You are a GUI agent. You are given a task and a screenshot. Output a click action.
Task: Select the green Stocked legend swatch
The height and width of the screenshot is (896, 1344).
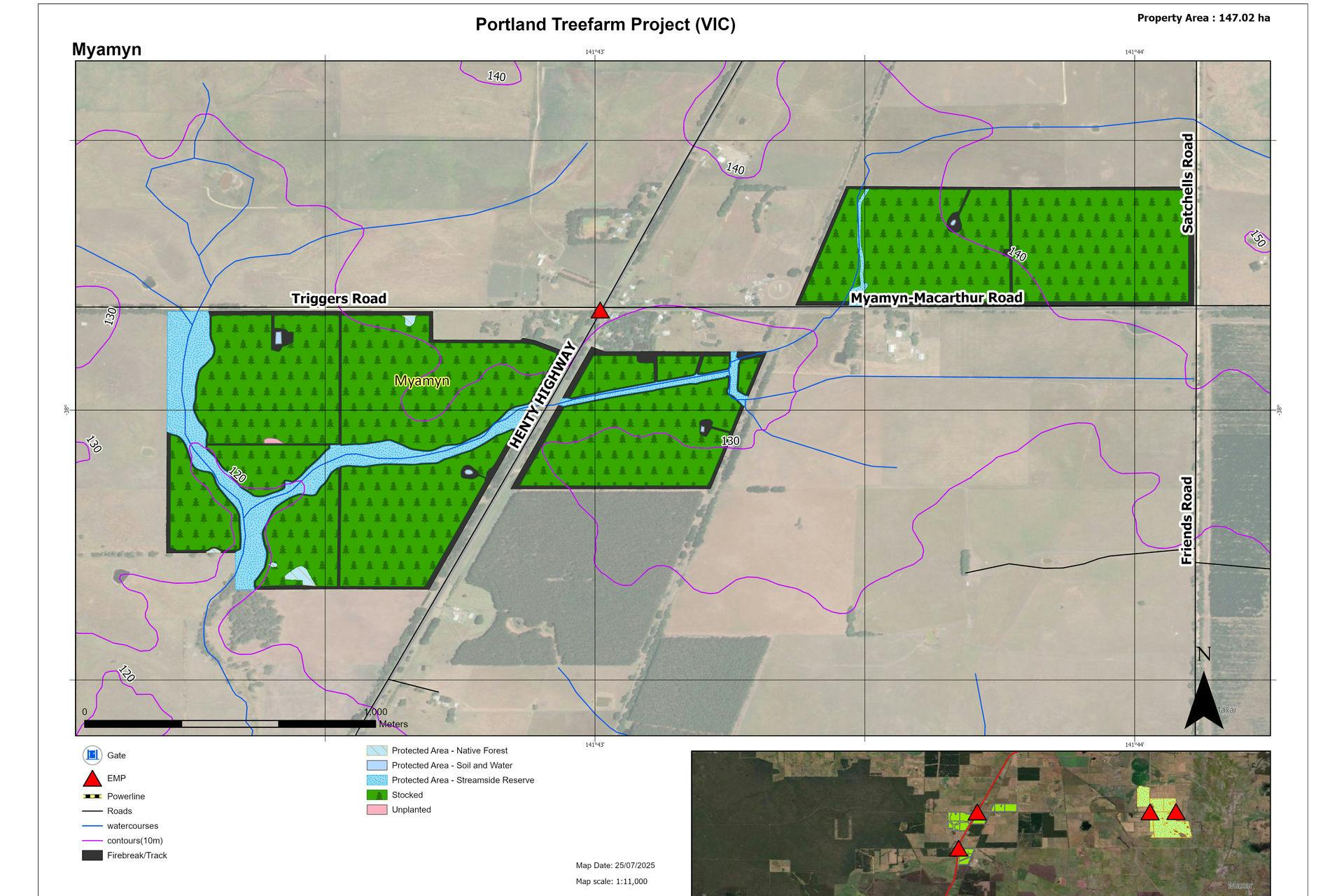pyautogui.click(x=377, y=795)
